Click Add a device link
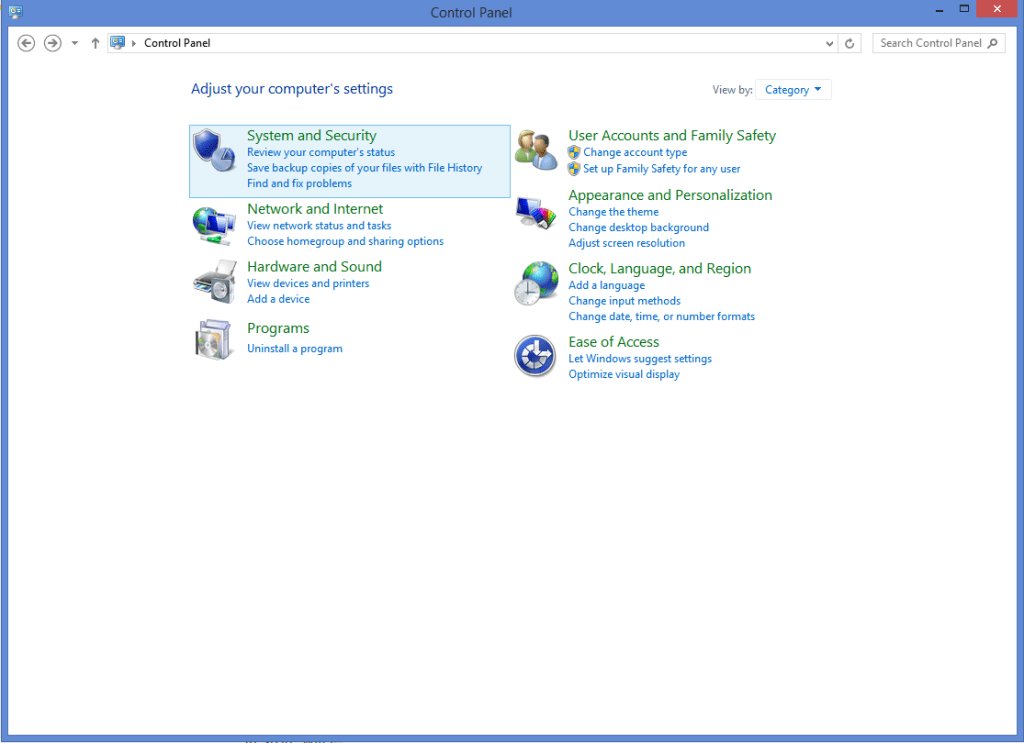Image resolution: width=1024 pixels, height=743 pixels. (x=278, y=299)
